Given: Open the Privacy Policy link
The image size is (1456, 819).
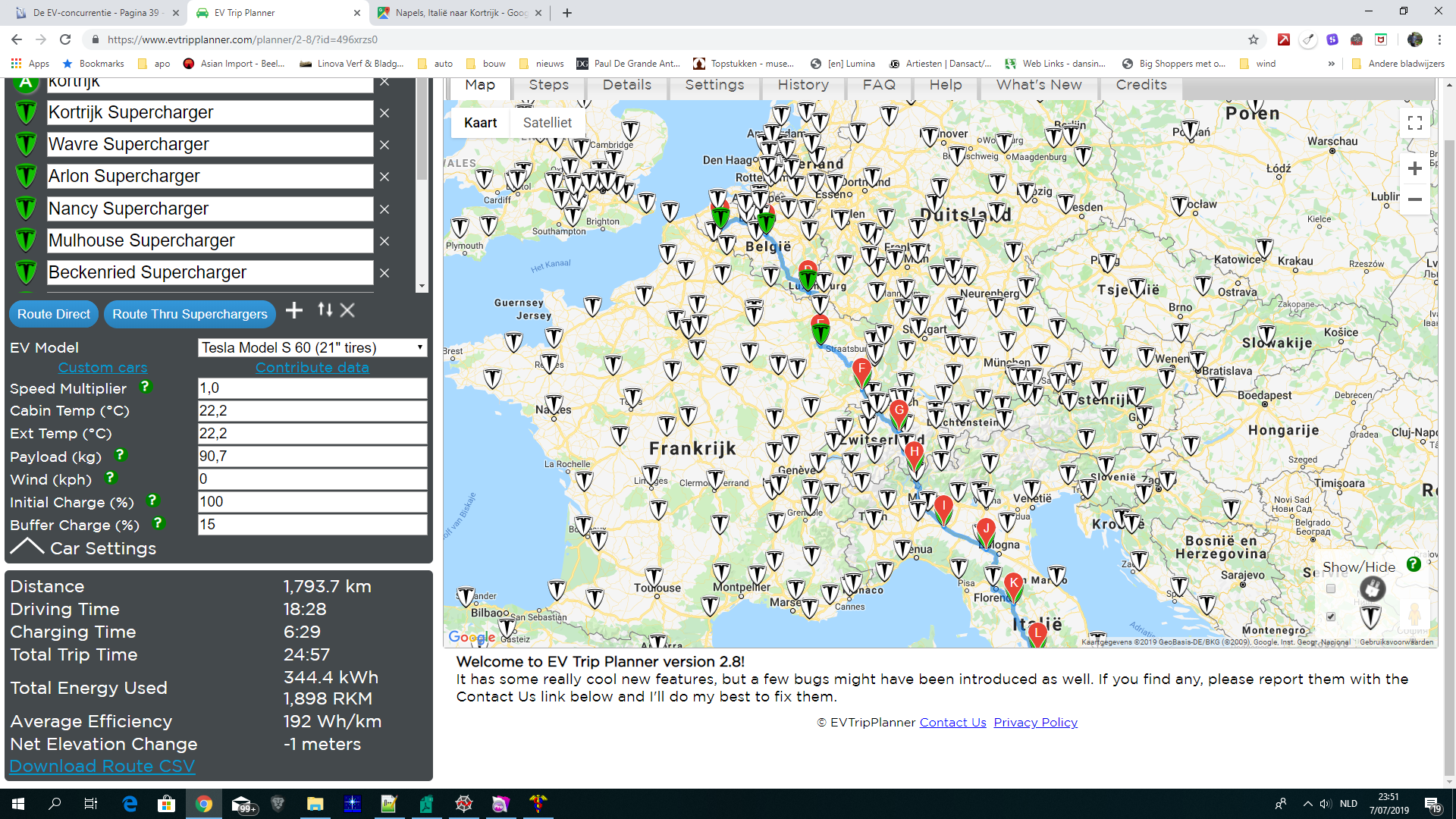Looking at the screenshot, I should tap(1035, 723).
